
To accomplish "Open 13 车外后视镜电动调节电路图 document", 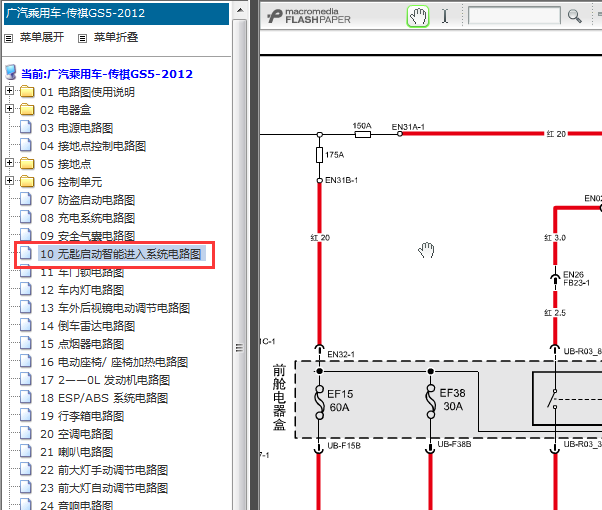I will pos(115,308).
